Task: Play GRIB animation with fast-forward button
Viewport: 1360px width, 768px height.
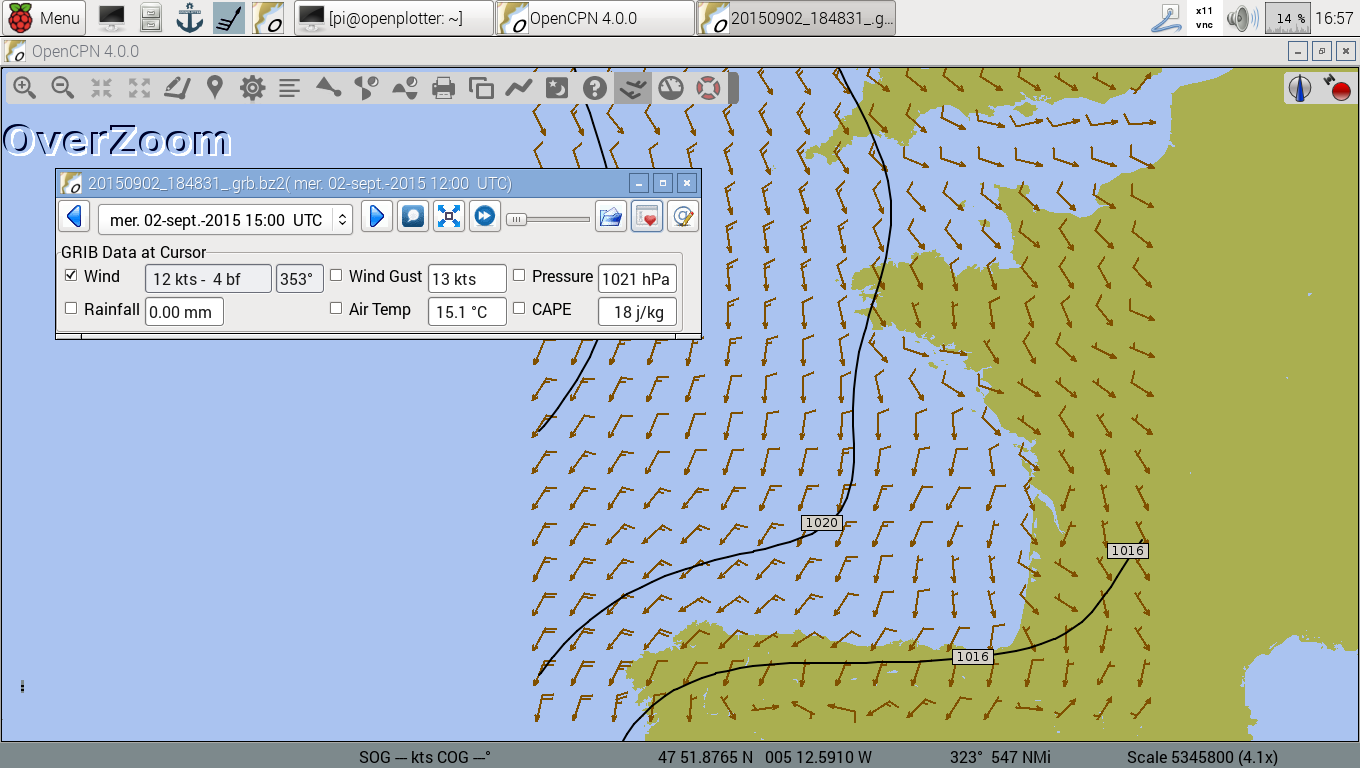Action: [x=485, y=216]
